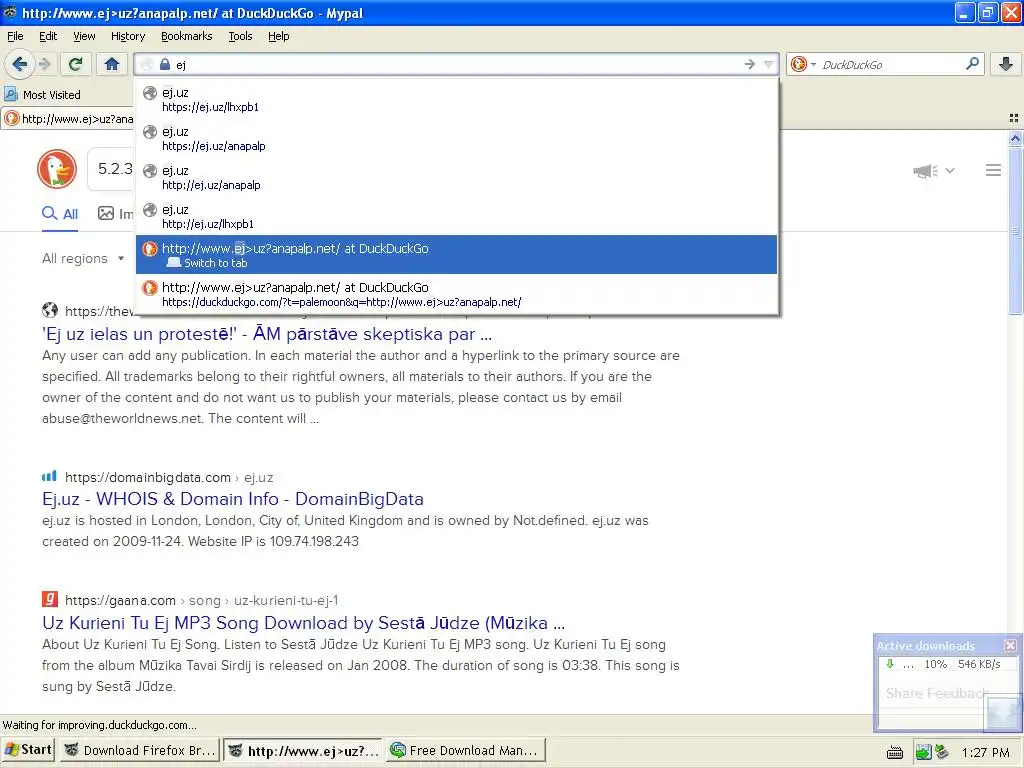Screen dimensions: 1024x768
Task: Open the Bookmarks menu
Action: (x=186, y=36)
